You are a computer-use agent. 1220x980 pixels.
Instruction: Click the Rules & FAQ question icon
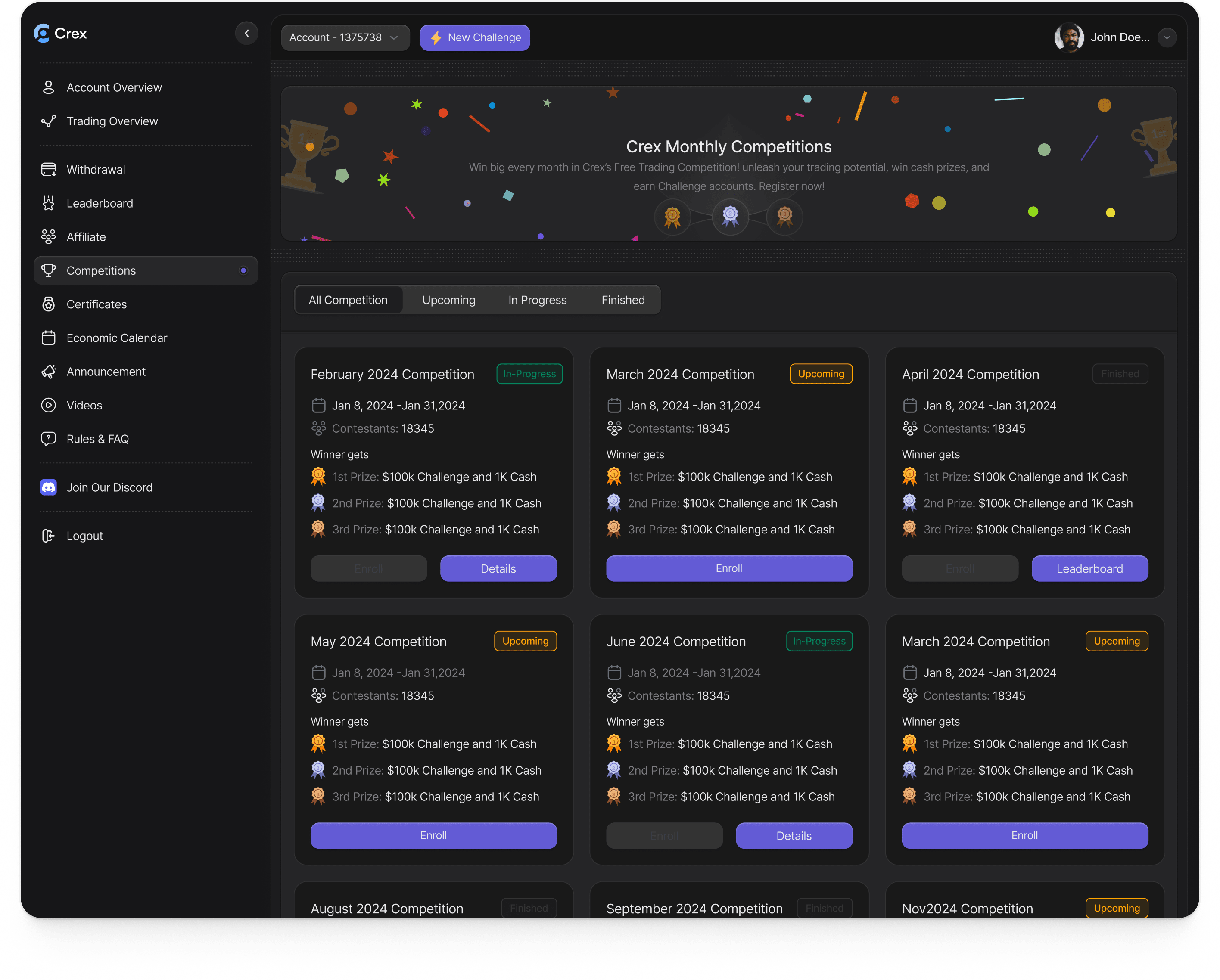click(x=49, y=439)
